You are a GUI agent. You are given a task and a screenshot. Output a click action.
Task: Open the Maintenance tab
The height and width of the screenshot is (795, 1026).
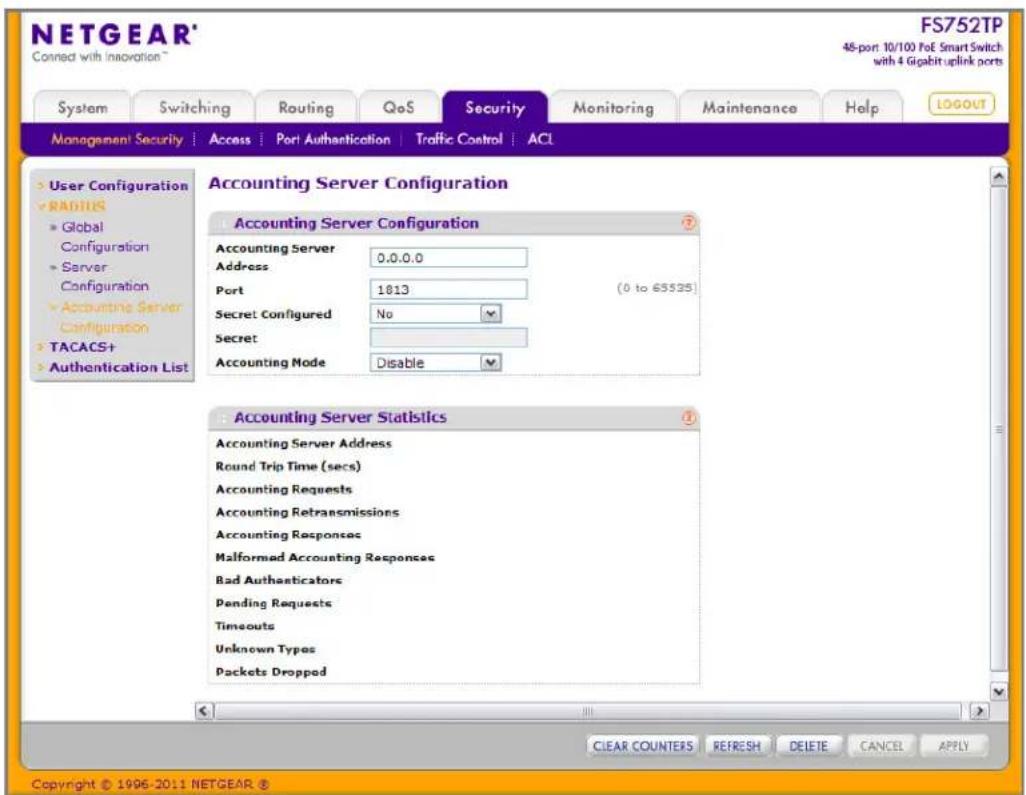click(x=749, y=108)
